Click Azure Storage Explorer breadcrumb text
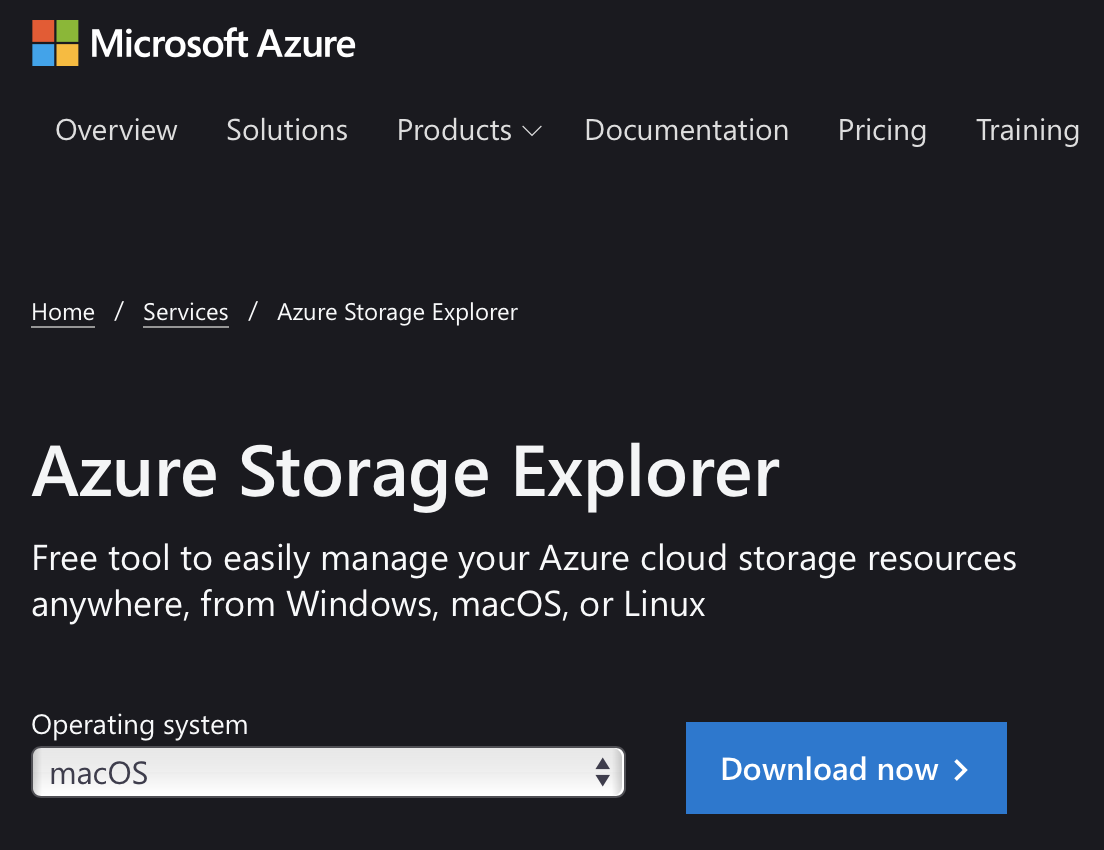 (x=397, y=312)
